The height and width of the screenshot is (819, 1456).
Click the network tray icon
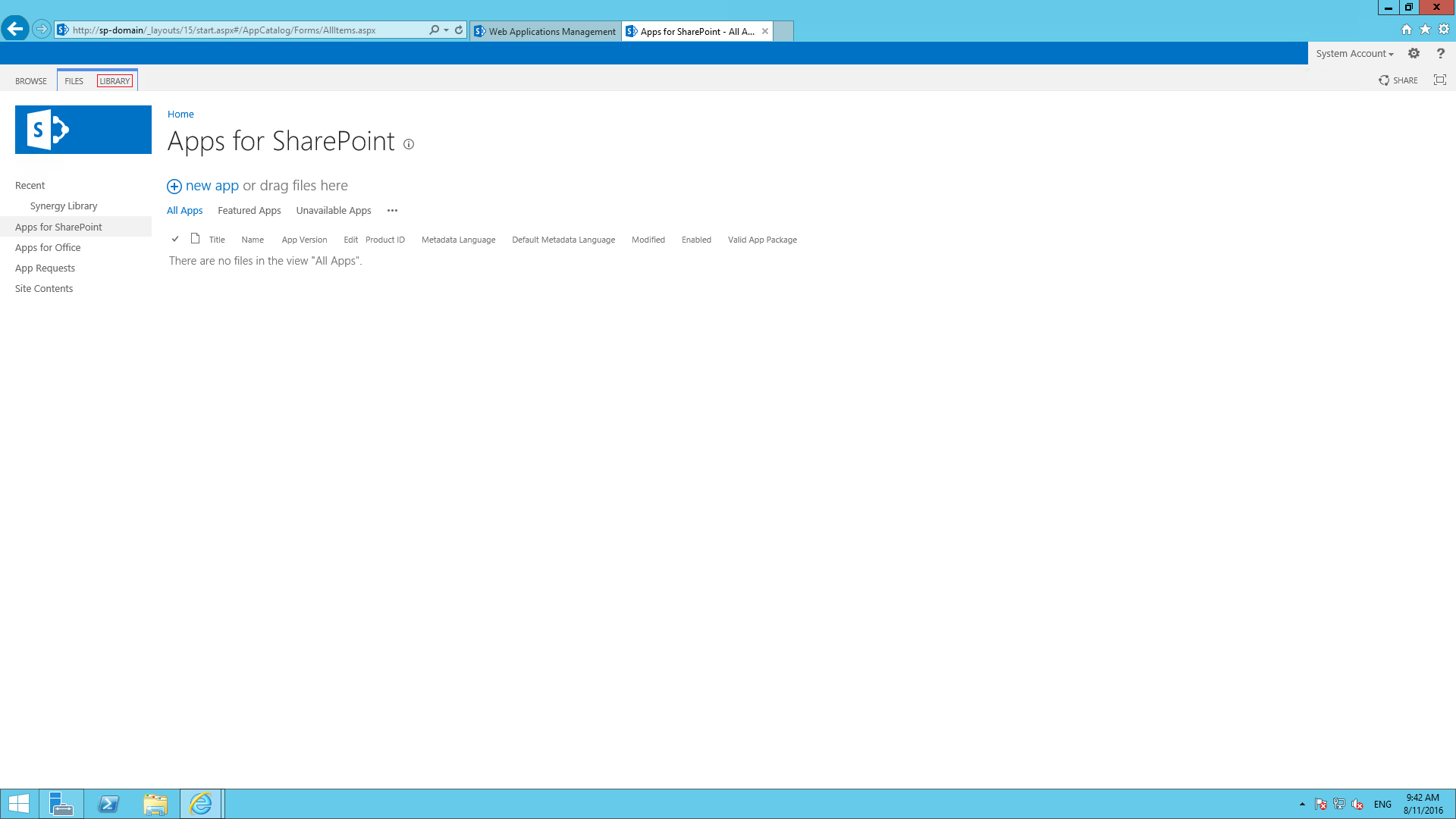[1339, 804]
